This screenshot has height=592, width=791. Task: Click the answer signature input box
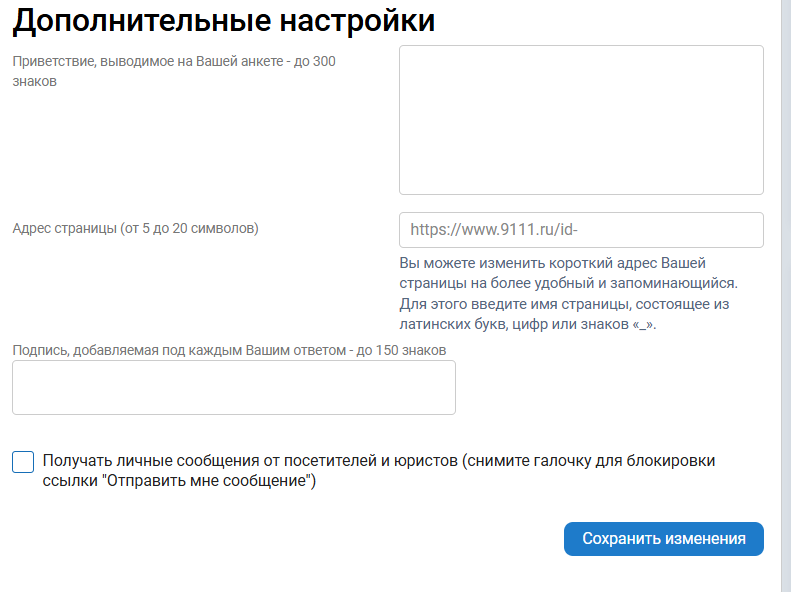point(234,387)
